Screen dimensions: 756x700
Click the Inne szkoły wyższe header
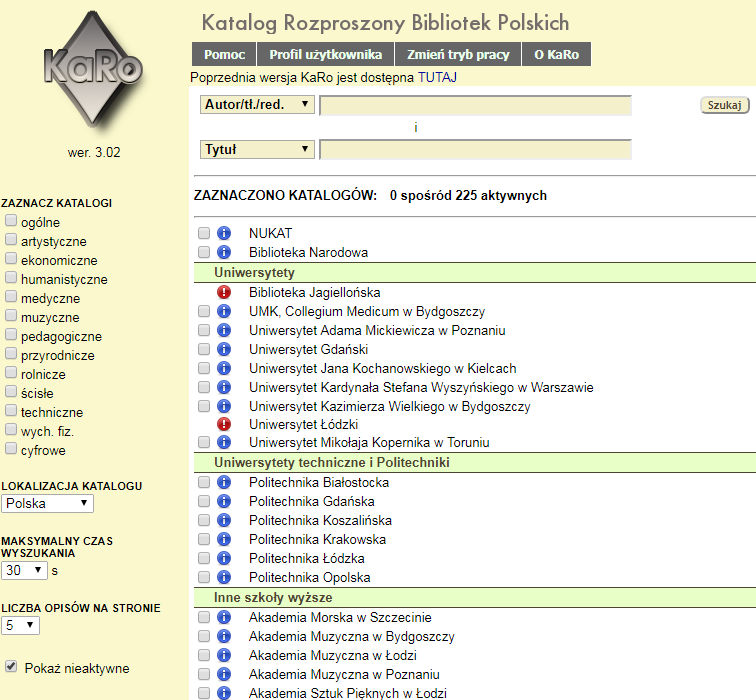coord(475,597)
